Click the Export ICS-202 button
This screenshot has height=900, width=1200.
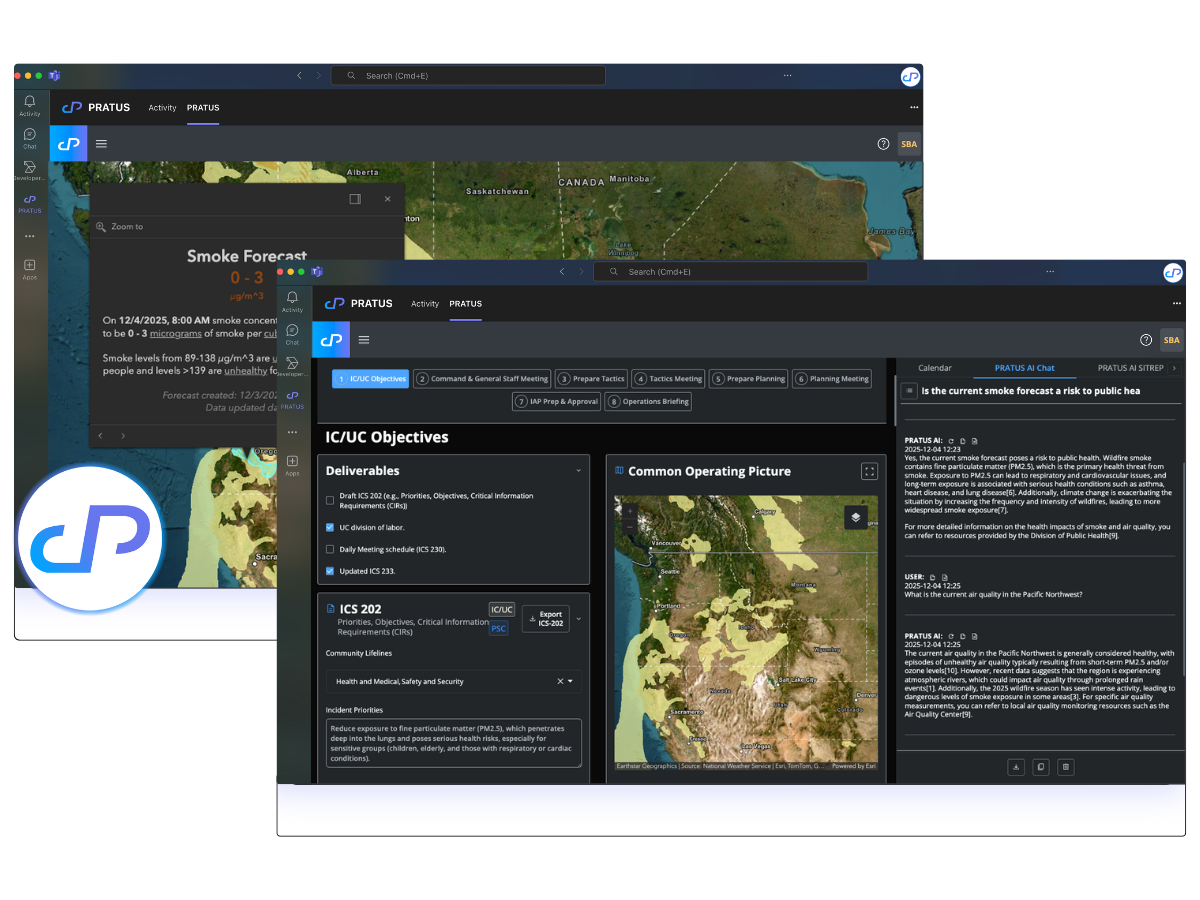545,618
